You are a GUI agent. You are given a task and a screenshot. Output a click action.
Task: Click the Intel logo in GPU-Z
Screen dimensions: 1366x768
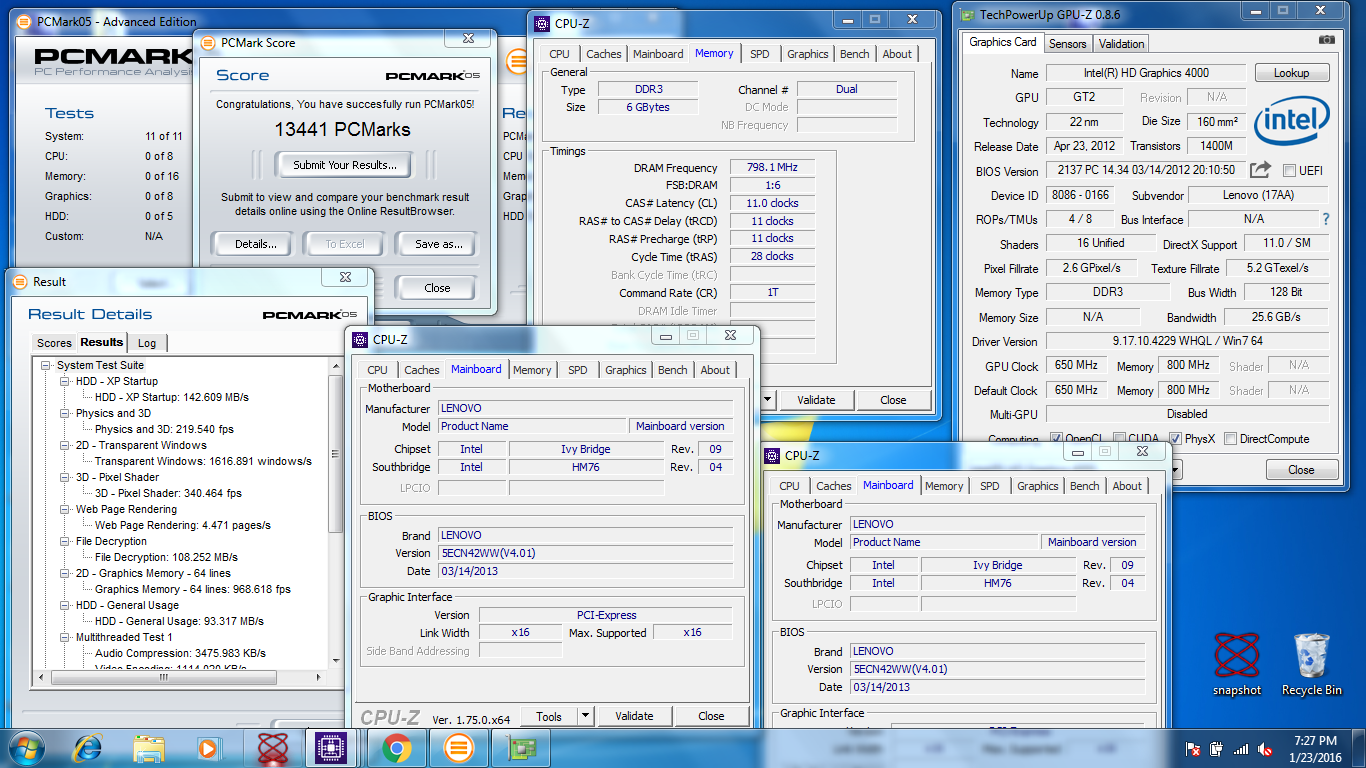click(x=1291, y=122)
